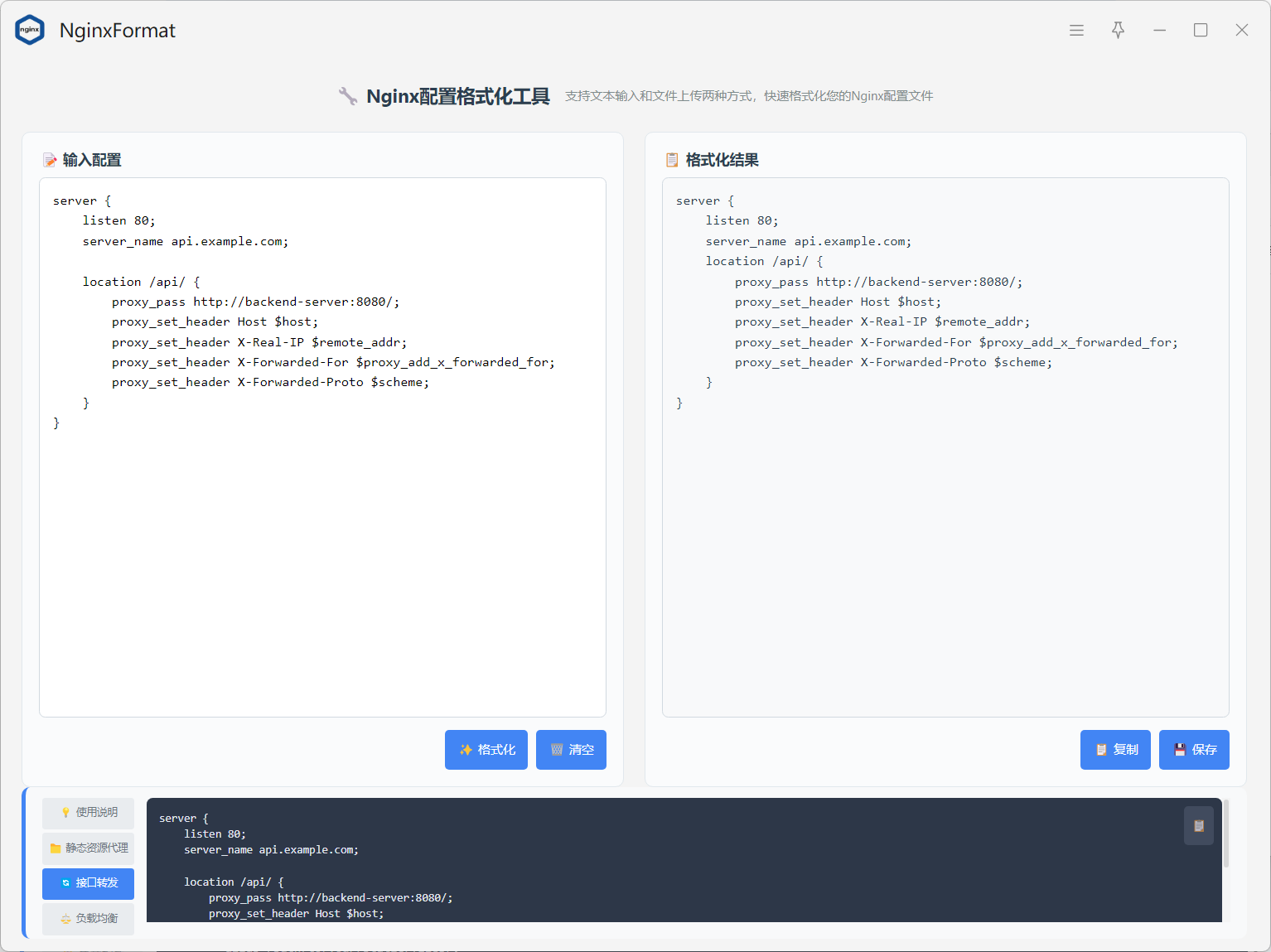This screenshot has height=952, width=1271.
Task: Click the NginxFormat app logo
Action: pyautogui.click(x=30, y=30)
